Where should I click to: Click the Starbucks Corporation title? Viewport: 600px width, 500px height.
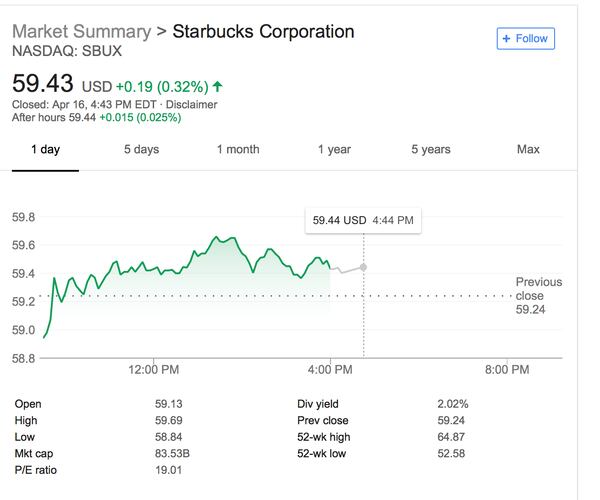coord(263,31)
